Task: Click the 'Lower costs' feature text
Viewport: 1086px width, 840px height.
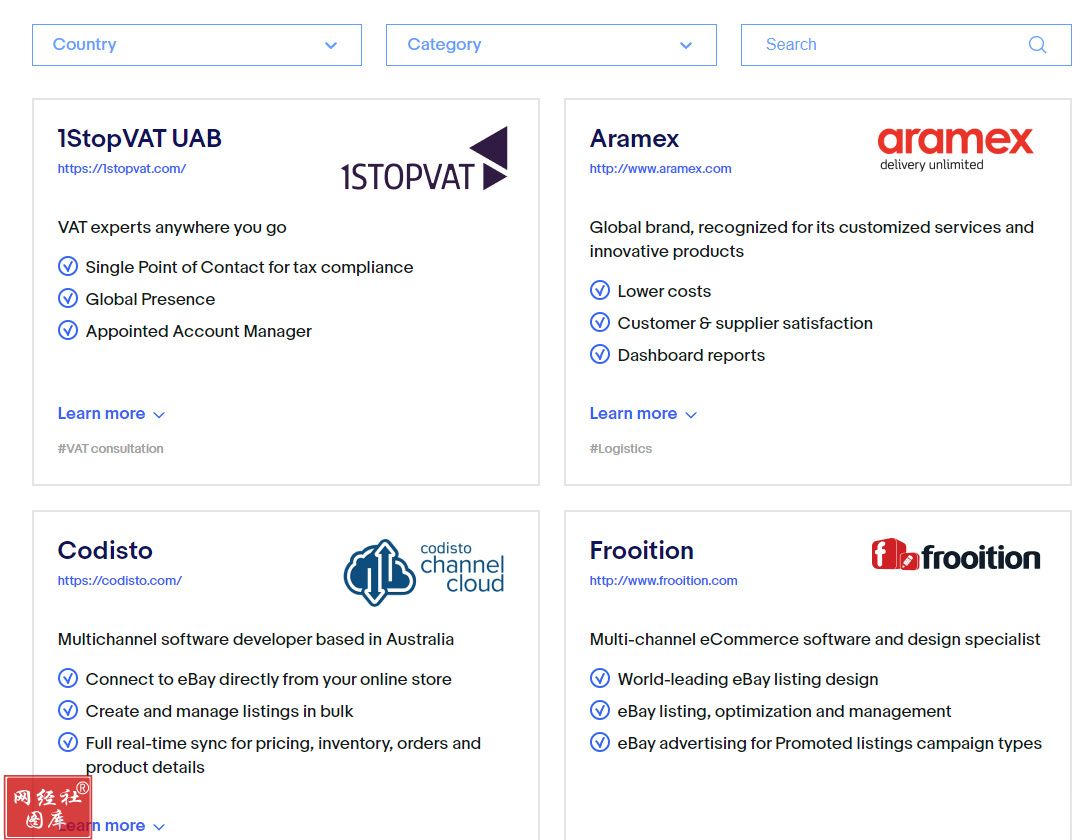Action: 664,292
